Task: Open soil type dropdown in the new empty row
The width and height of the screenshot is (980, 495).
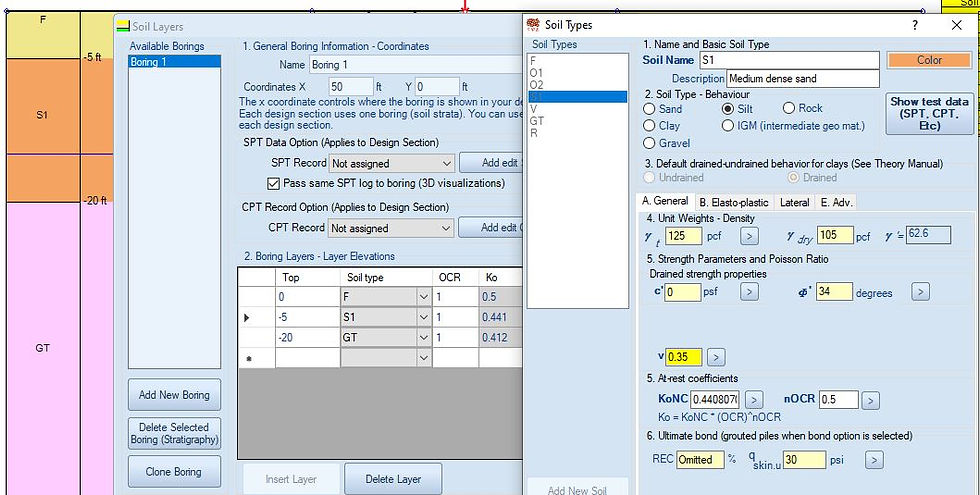Action: (424, 358)
